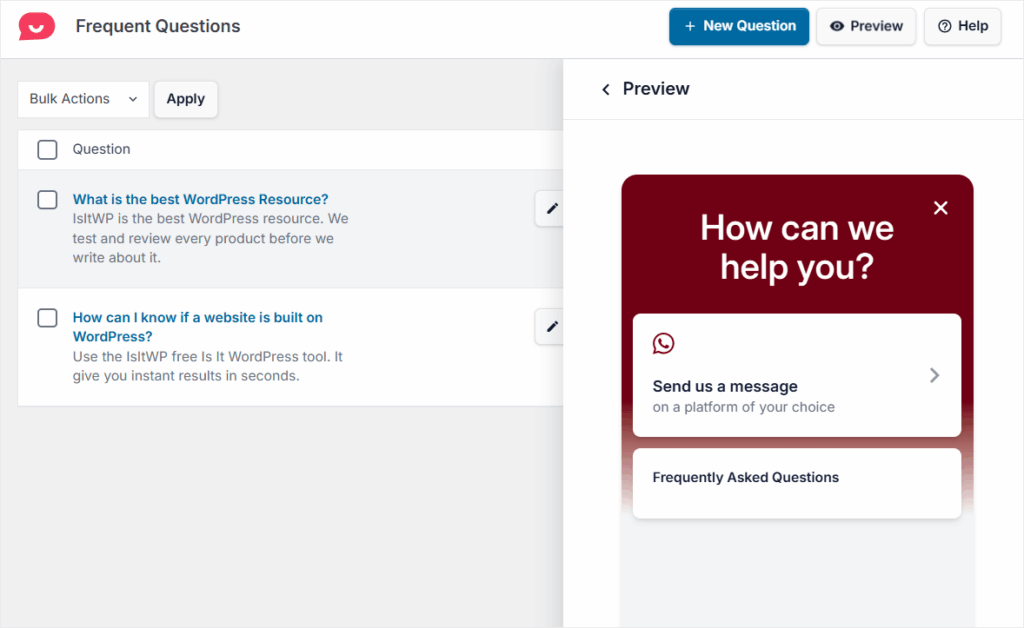
Task: Click the New Question button
Action: pyautogui.click(x=739, y=27)
